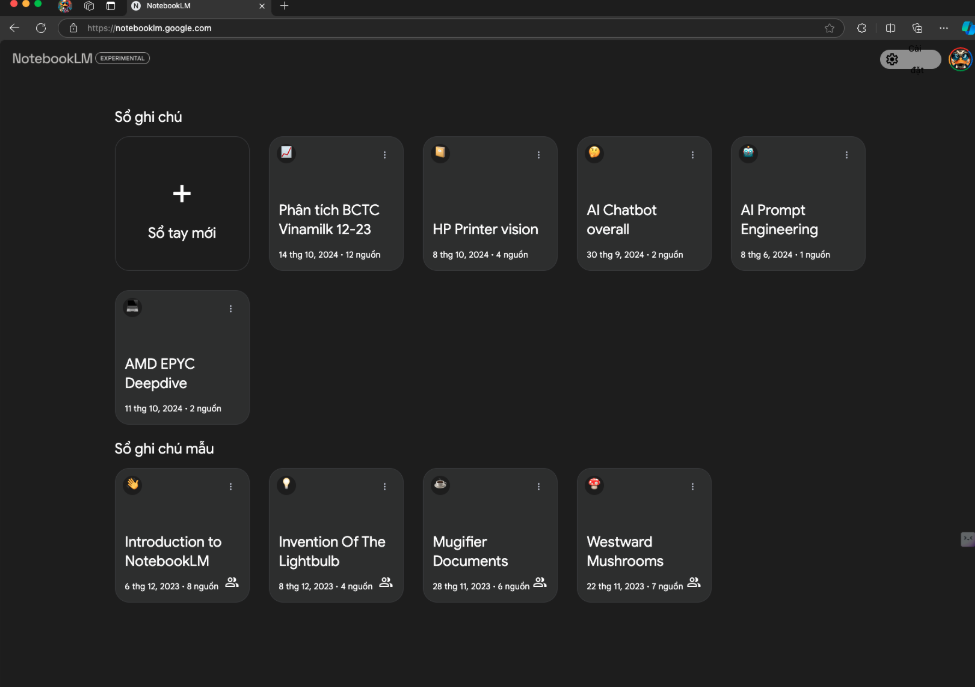Click the shared-people icon on Introduction to NotebookLM
Viewport: 975px width, 687px height.
[232, 583]
